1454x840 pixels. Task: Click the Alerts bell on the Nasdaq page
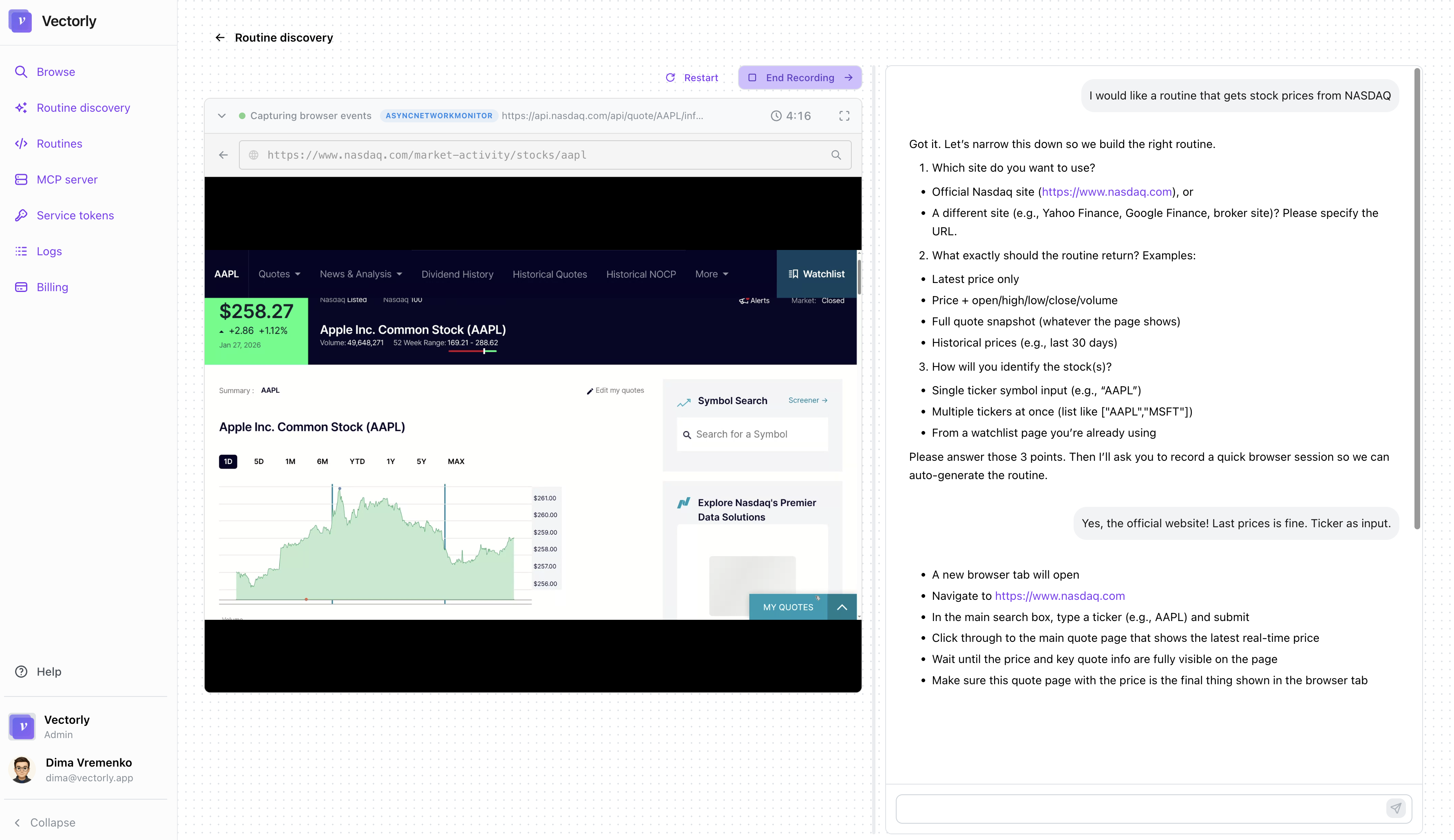[754, 300]
